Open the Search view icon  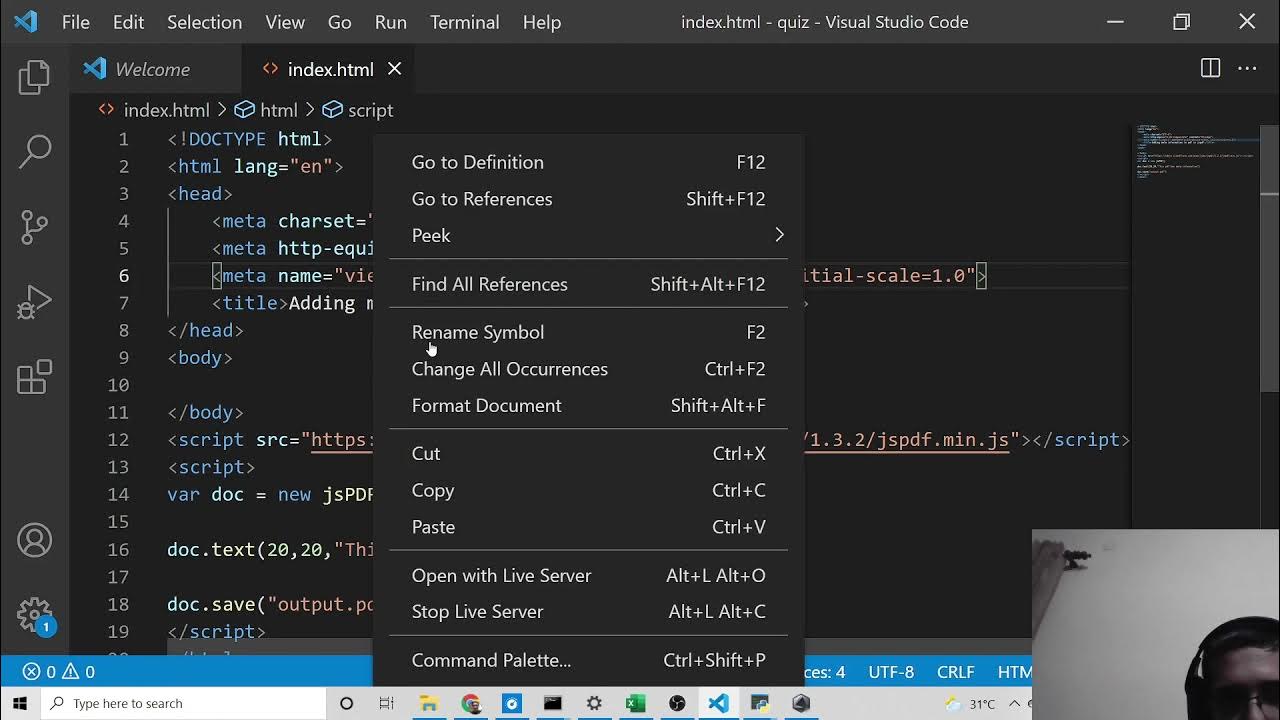pyautogui.click(x=34, y=152)
